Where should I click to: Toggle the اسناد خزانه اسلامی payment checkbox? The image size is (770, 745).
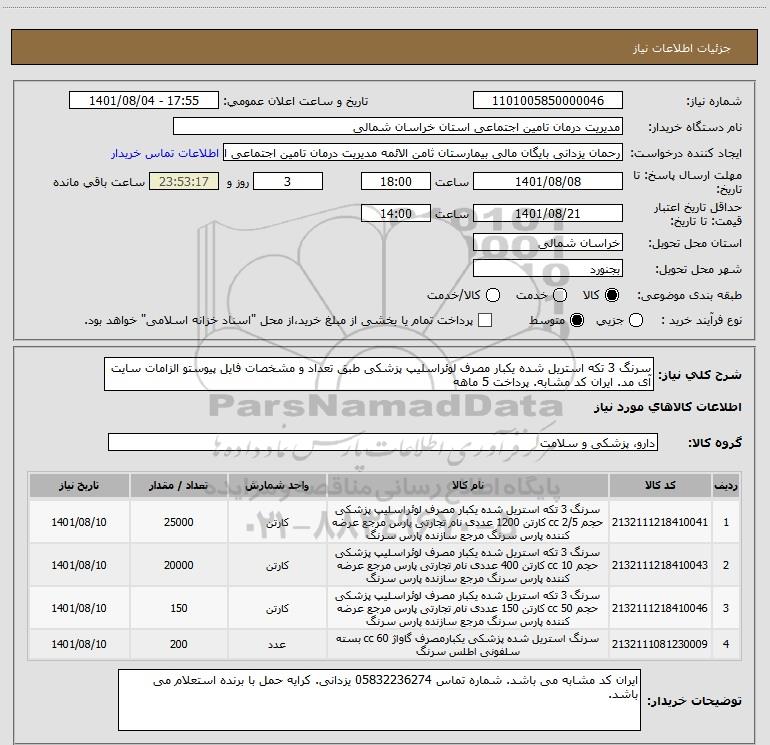485,320
